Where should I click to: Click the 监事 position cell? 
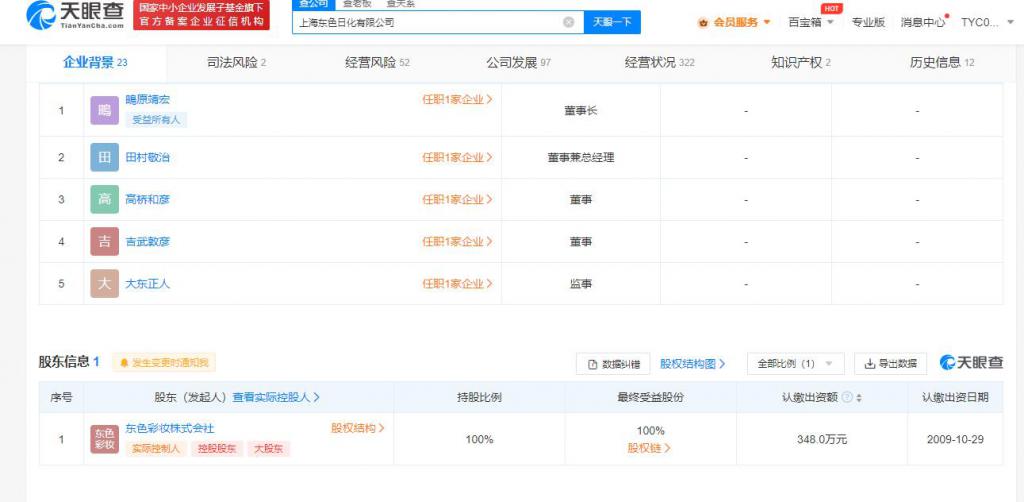point(581,284)
